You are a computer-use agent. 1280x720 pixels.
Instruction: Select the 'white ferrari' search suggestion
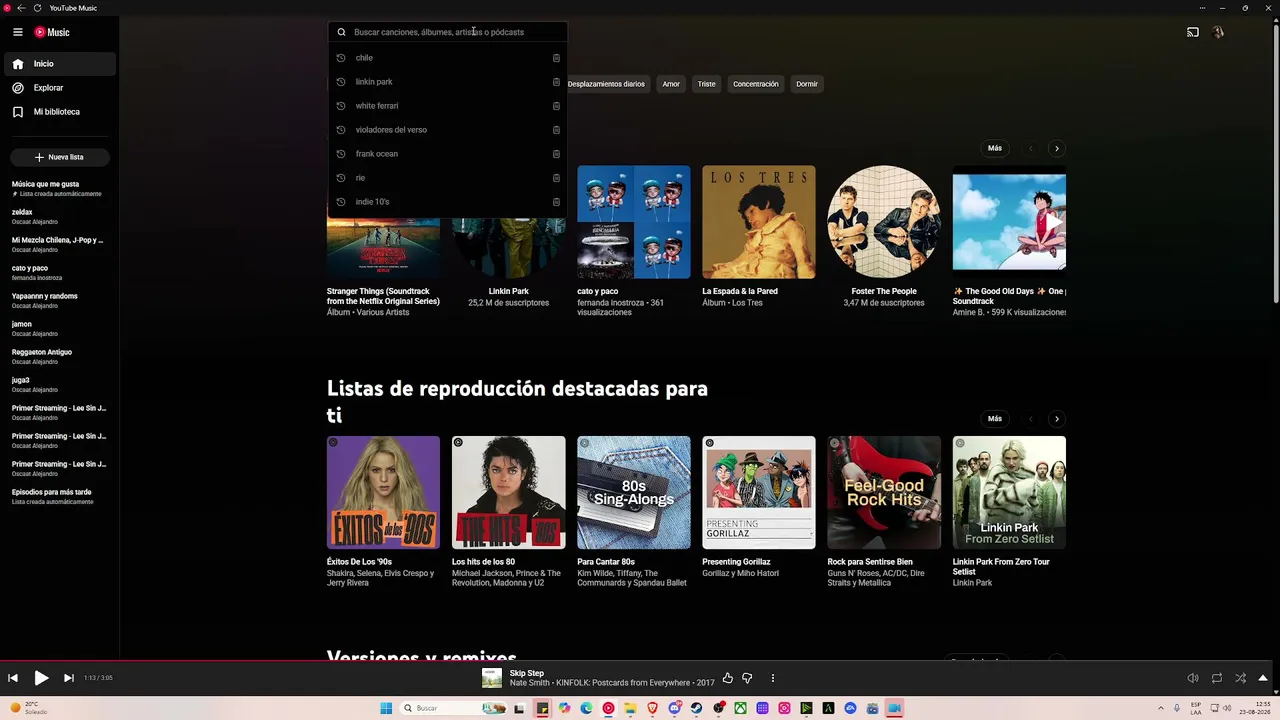448,106
